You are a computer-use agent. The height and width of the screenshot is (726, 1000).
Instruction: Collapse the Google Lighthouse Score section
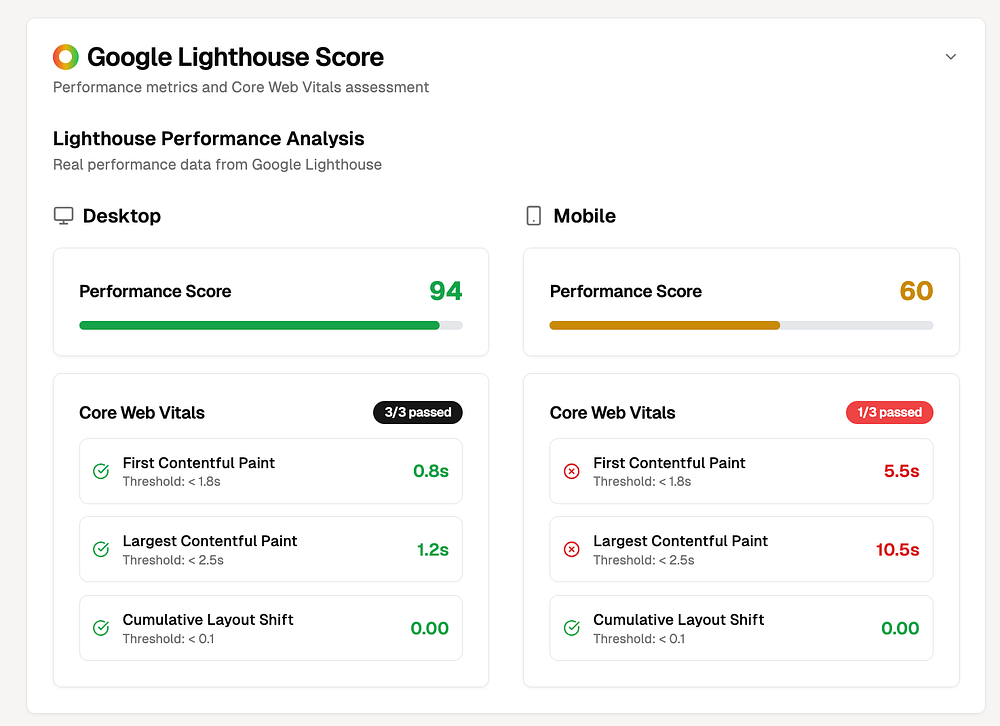click(x=951, y=57)
